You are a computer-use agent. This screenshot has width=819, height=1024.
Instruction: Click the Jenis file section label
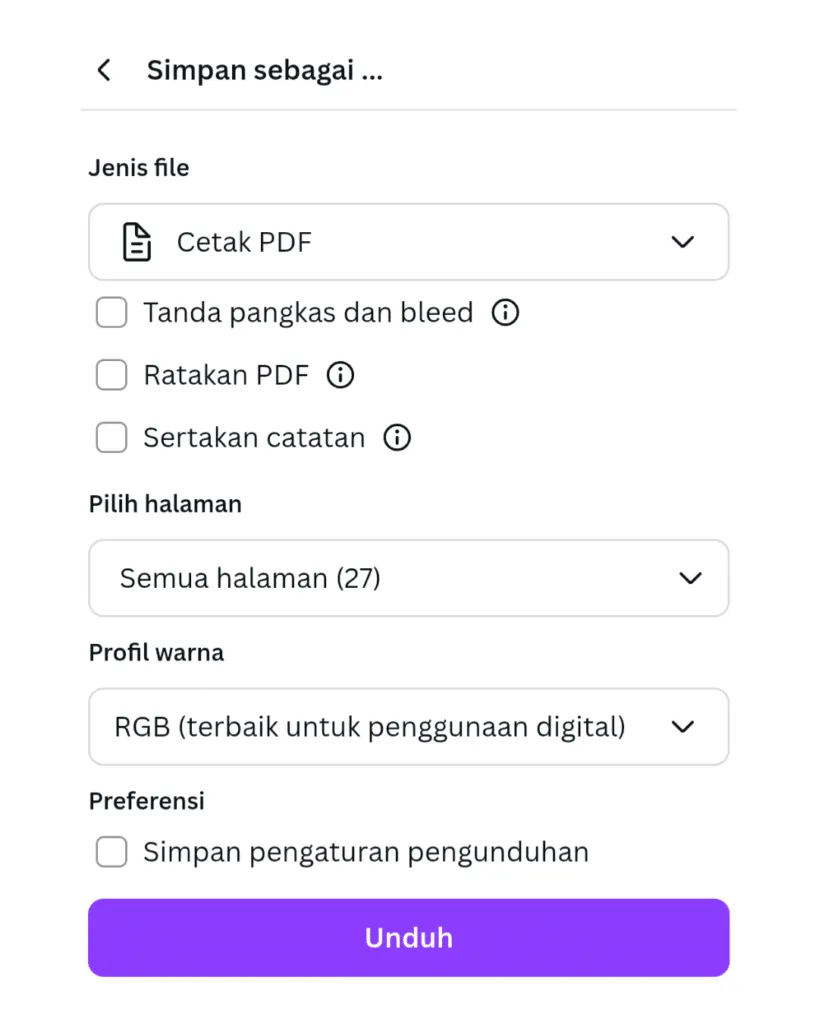(139, 168)
